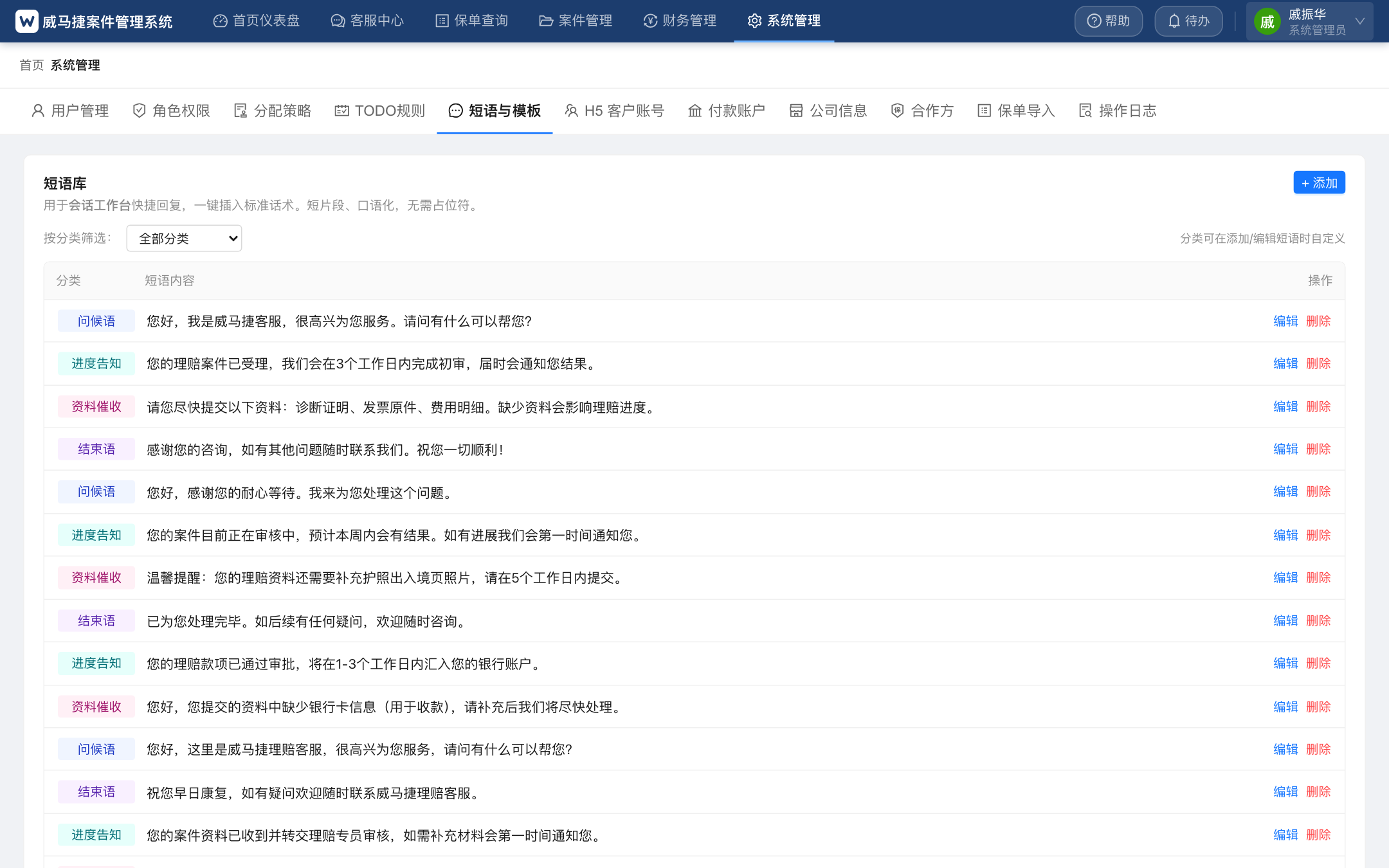This screenshot has height=868, width=1389.
Task: Delete the 感谢您的咨询 phrase
Action: [x=1318, y=449]
